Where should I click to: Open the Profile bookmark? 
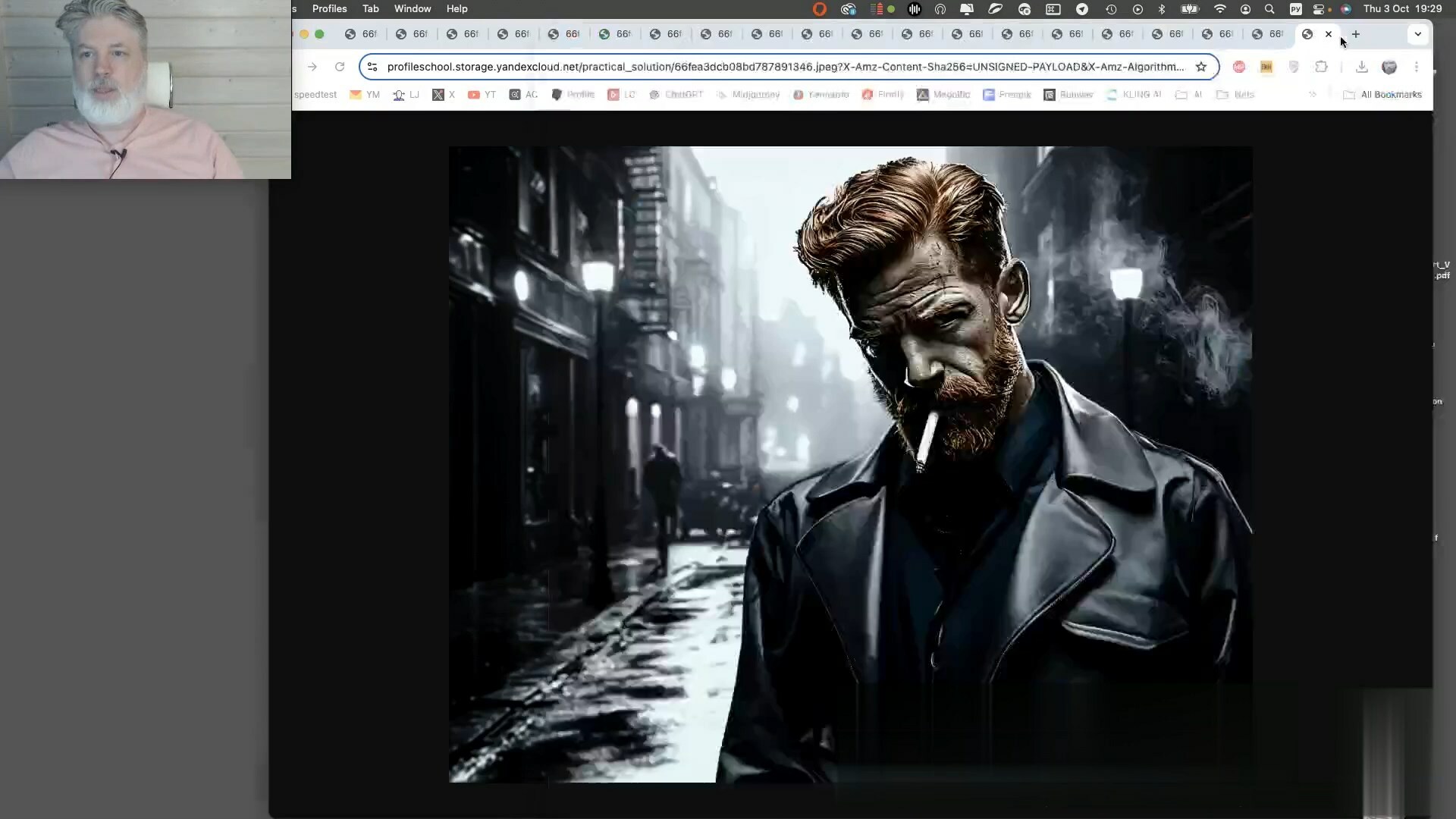click(x=573, y=95)
